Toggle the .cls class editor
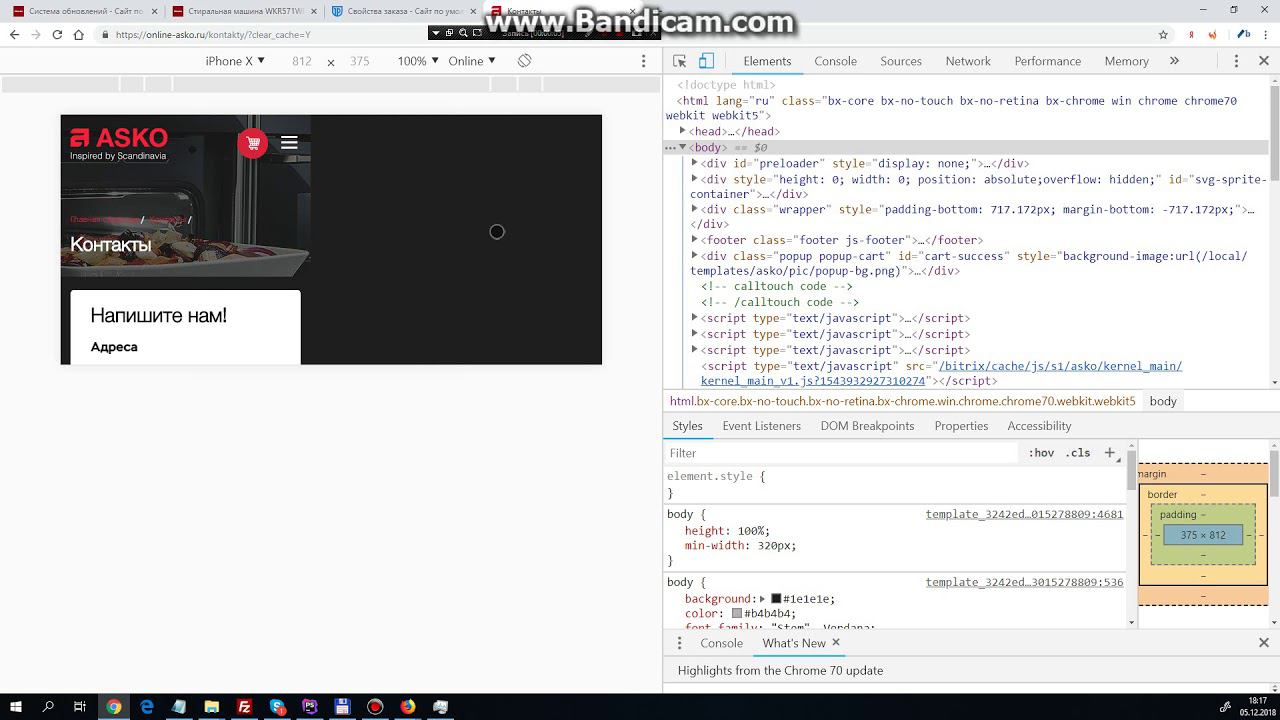The width and height of the screenshot is (1280, 720). click(x=1078, y=453)
